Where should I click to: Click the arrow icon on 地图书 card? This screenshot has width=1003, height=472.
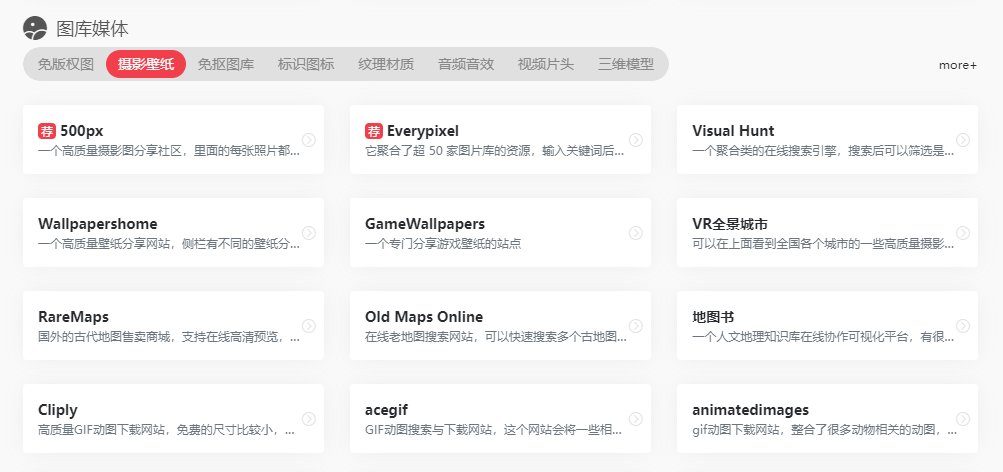tap(963, 326)
